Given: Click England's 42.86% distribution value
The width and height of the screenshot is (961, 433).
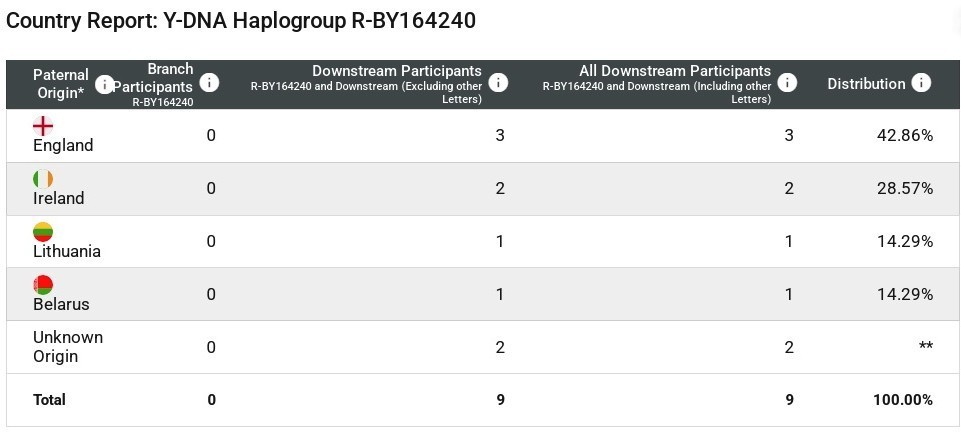Looking at the screenshot, I should [x=903, y=135].
